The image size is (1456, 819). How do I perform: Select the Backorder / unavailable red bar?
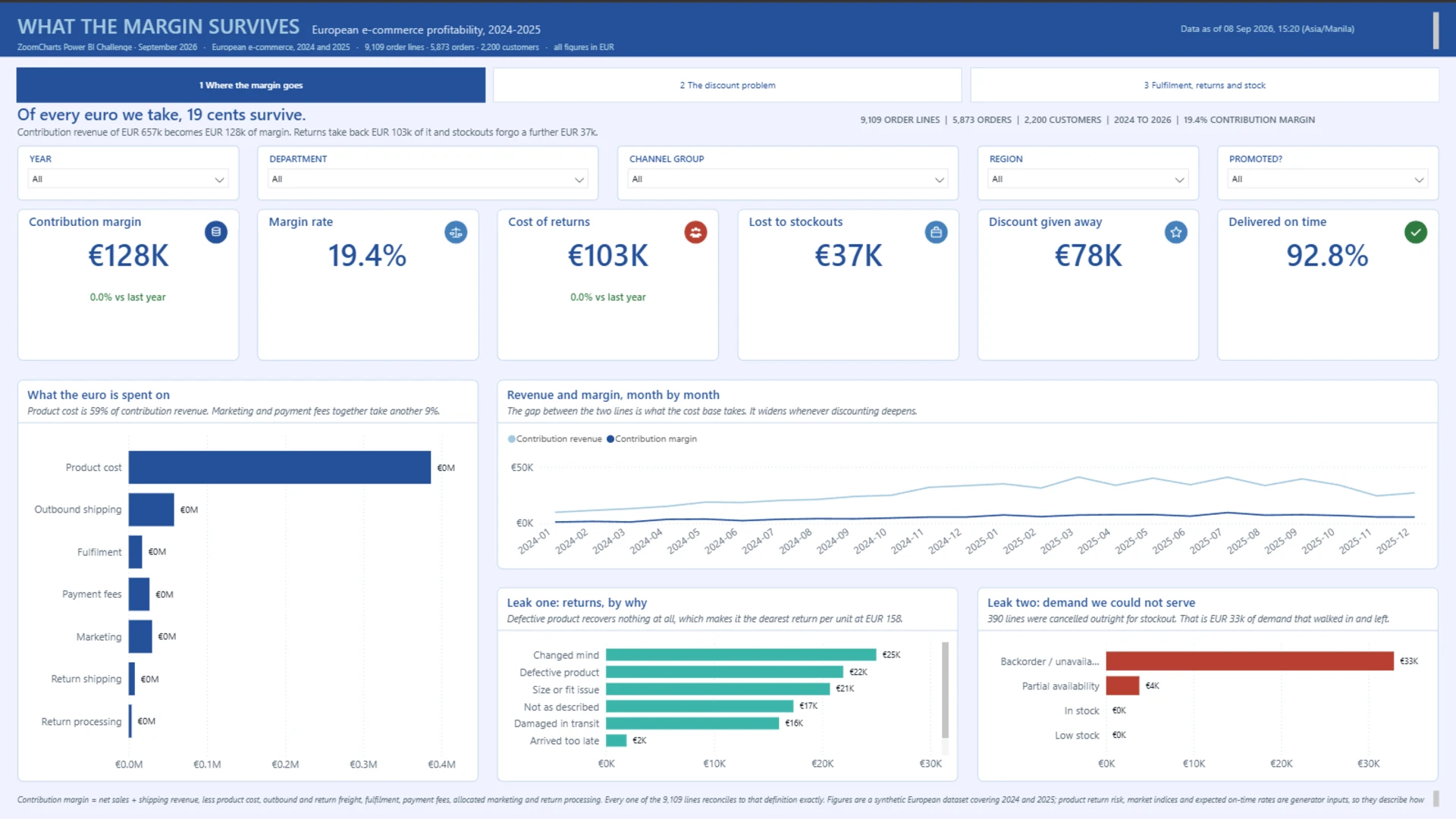(1250, 661)
